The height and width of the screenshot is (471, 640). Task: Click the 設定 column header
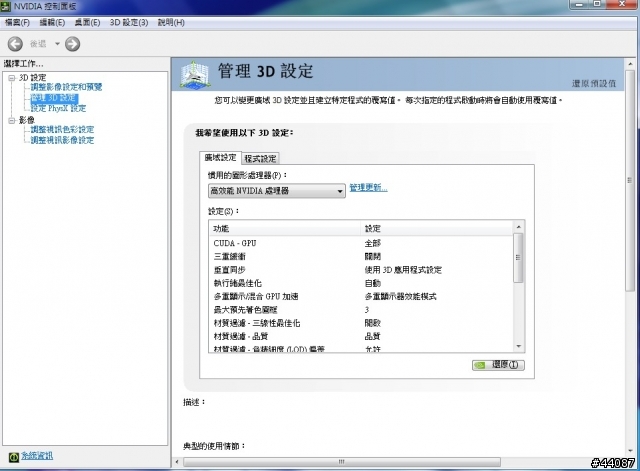click(x=437, y=229)
